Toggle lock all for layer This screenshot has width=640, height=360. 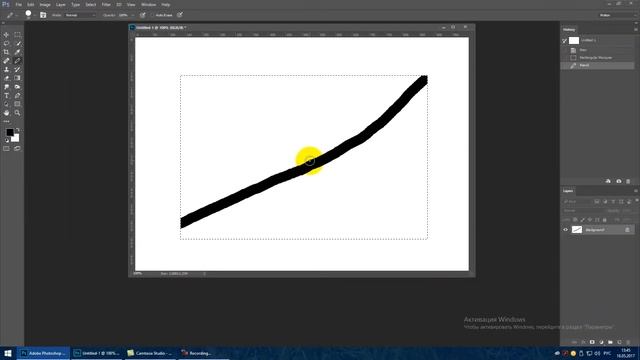click(x=604, y=220)
